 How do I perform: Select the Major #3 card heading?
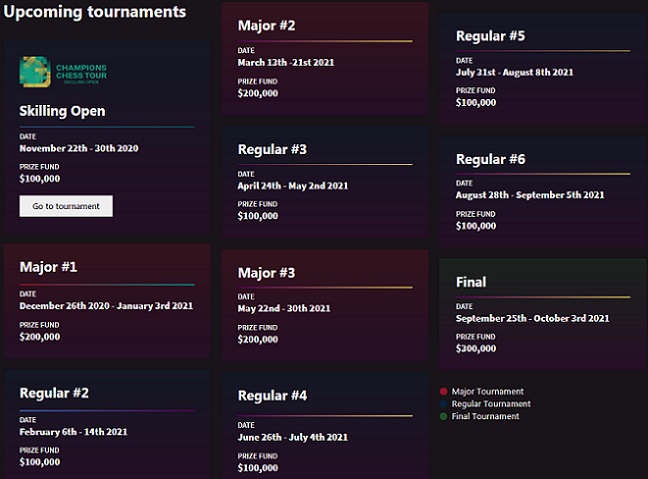point(267,273)
